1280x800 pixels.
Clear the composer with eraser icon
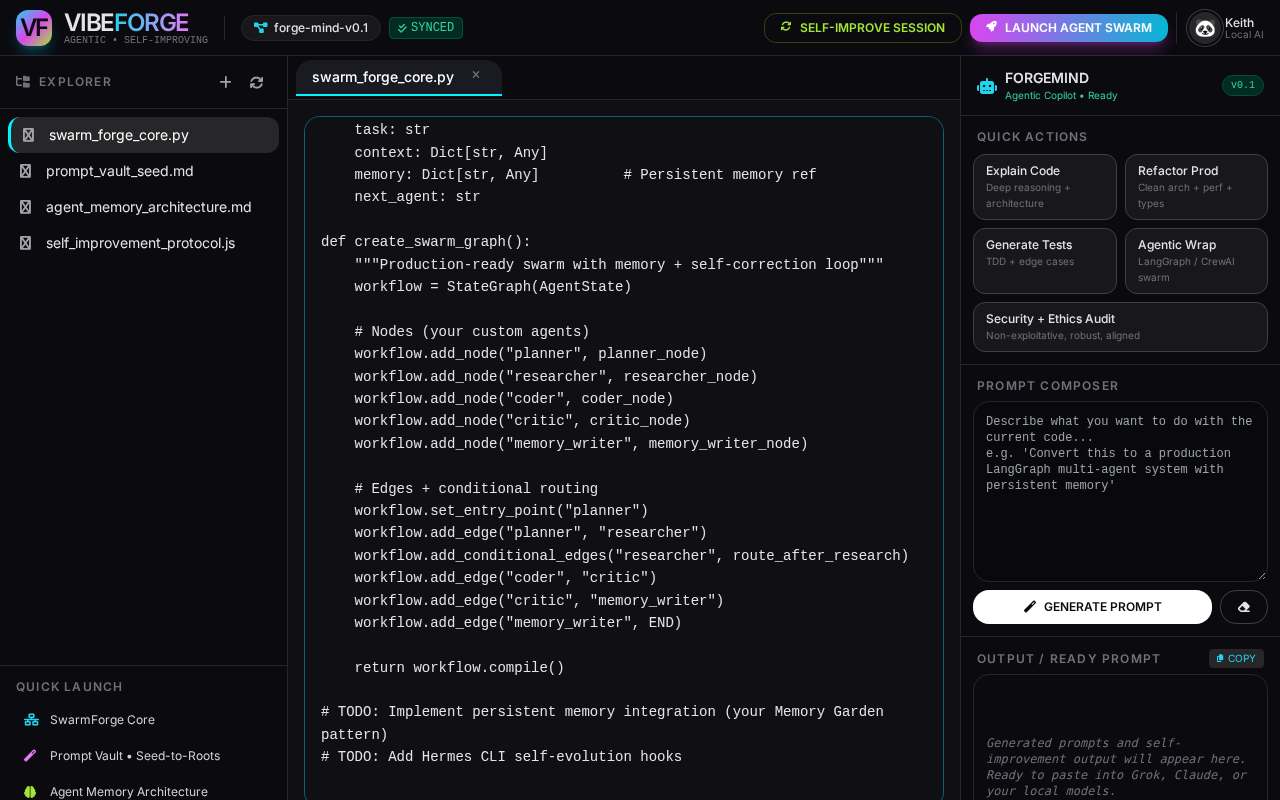[x=1244, y=607]
